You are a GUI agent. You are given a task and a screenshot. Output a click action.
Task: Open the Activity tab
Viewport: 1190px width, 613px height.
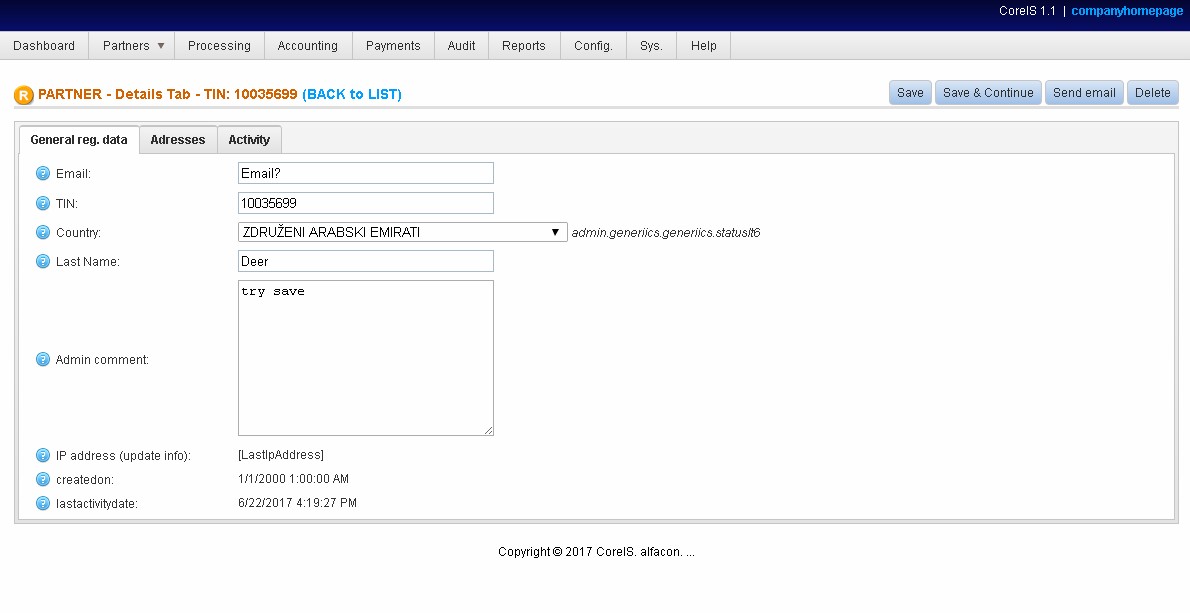[x=249, y=140]
